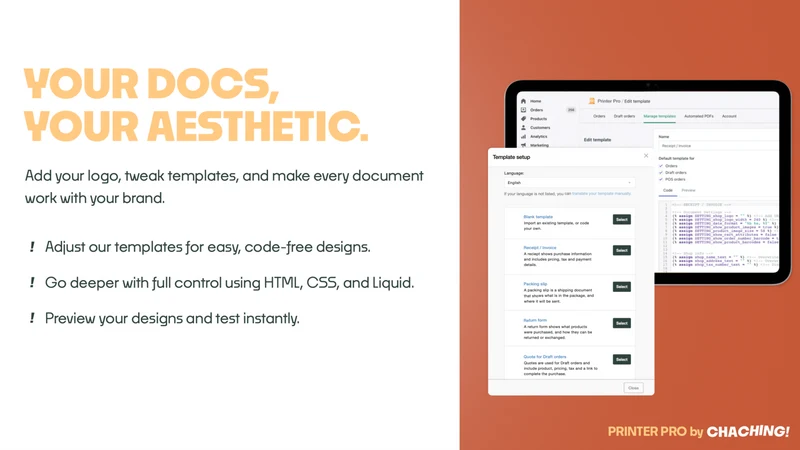Open Products in the sidebar menu
The height and width of the screenshot is (450, 800).
538,118
